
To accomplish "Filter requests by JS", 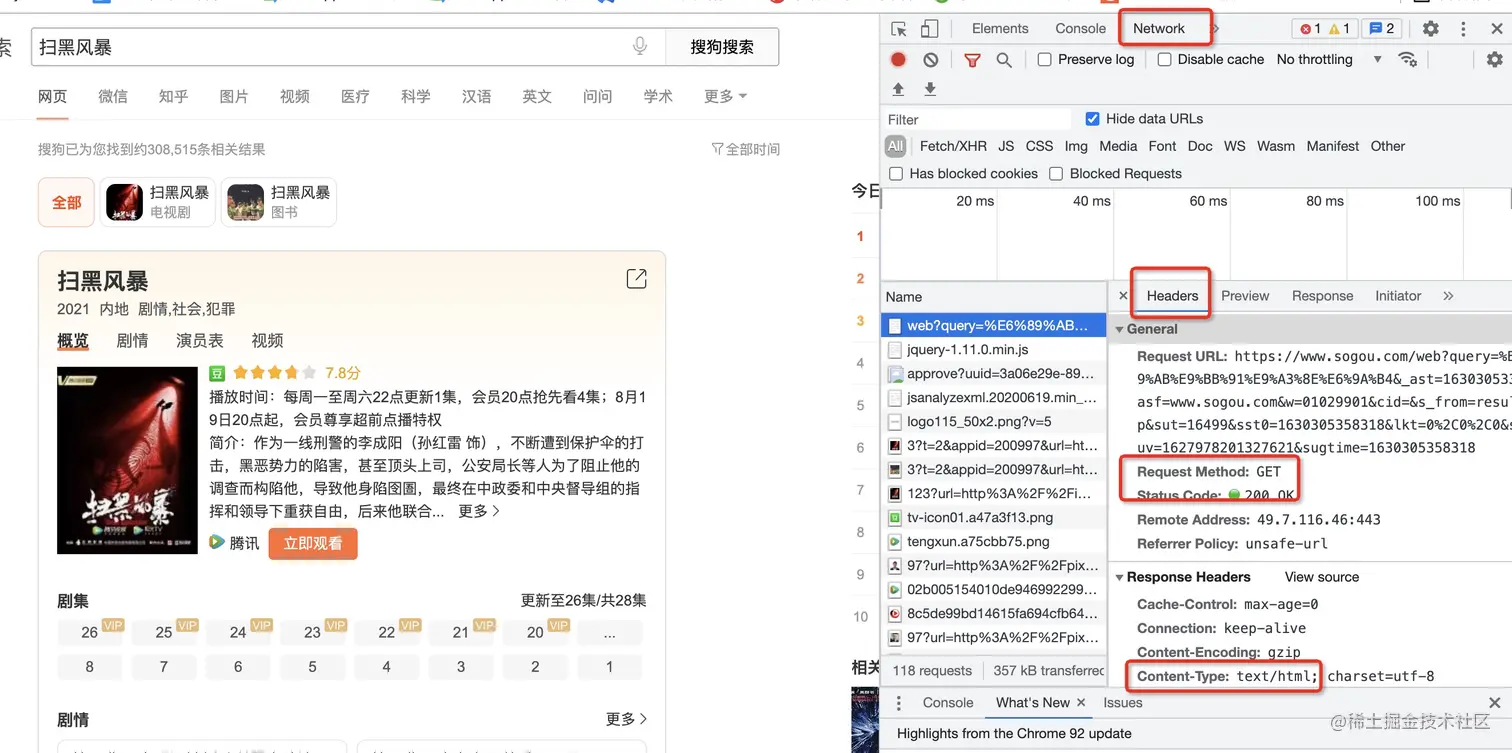I will coord(1006,146).
